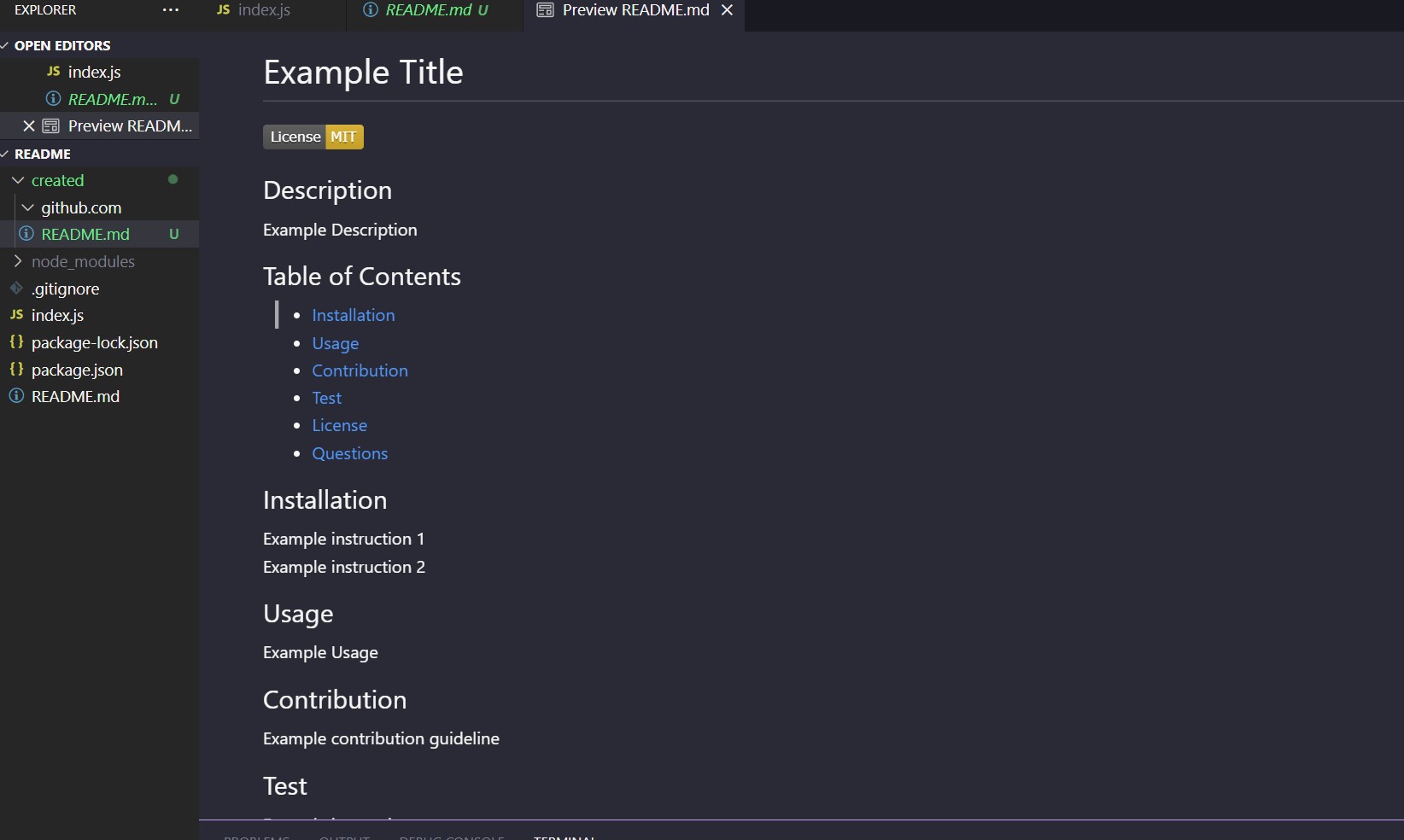Viewport: 1404px width, 840px height.
Task: Click the License MIT badge
Action: (313, 137)
